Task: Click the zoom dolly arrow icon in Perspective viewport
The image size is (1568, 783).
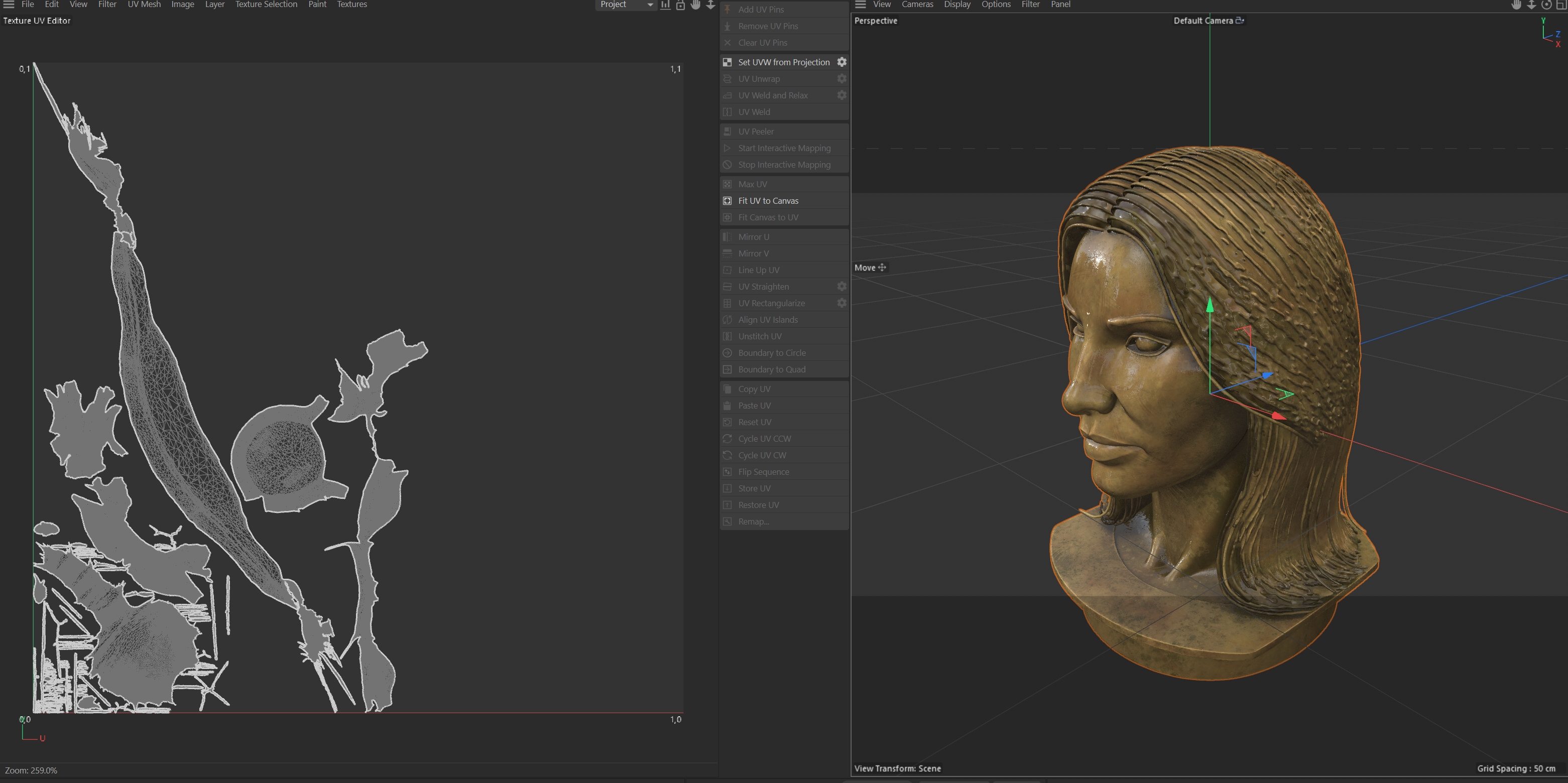Action: 1531,5
